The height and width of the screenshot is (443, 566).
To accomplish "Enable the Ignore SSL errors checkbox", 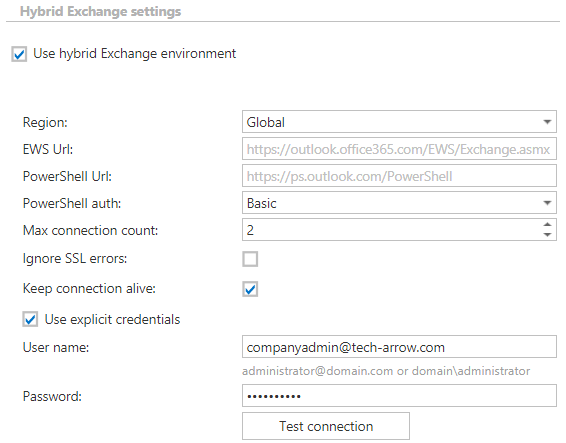I will tap(250, 259).
